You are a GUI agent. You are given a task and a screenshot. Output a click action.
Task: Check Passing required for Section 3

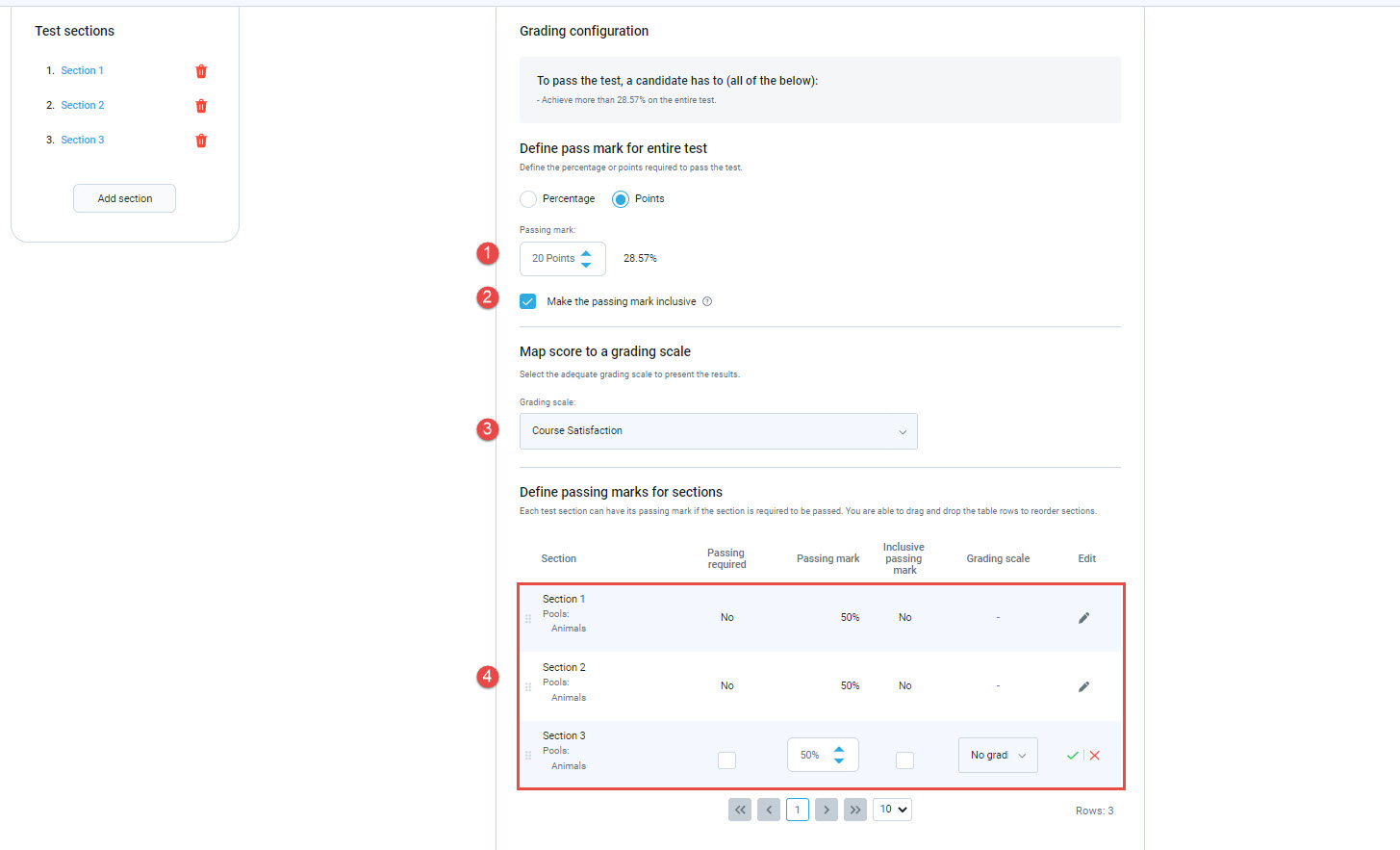pos(726,760)
